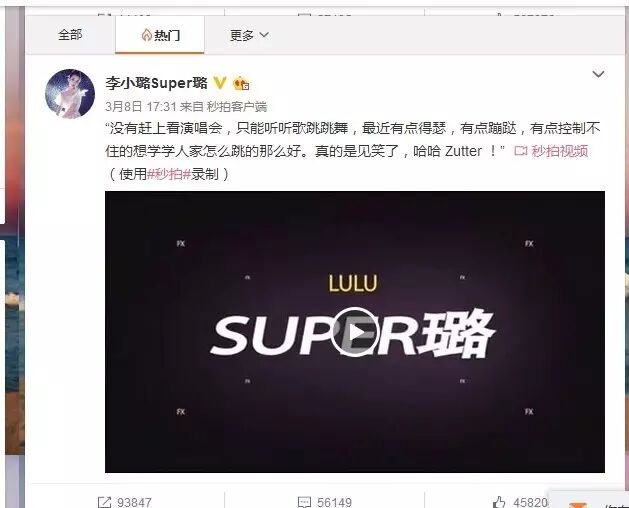Switch to the 热门 tab
Screen dimensions: 629x508
click(160, 35)
